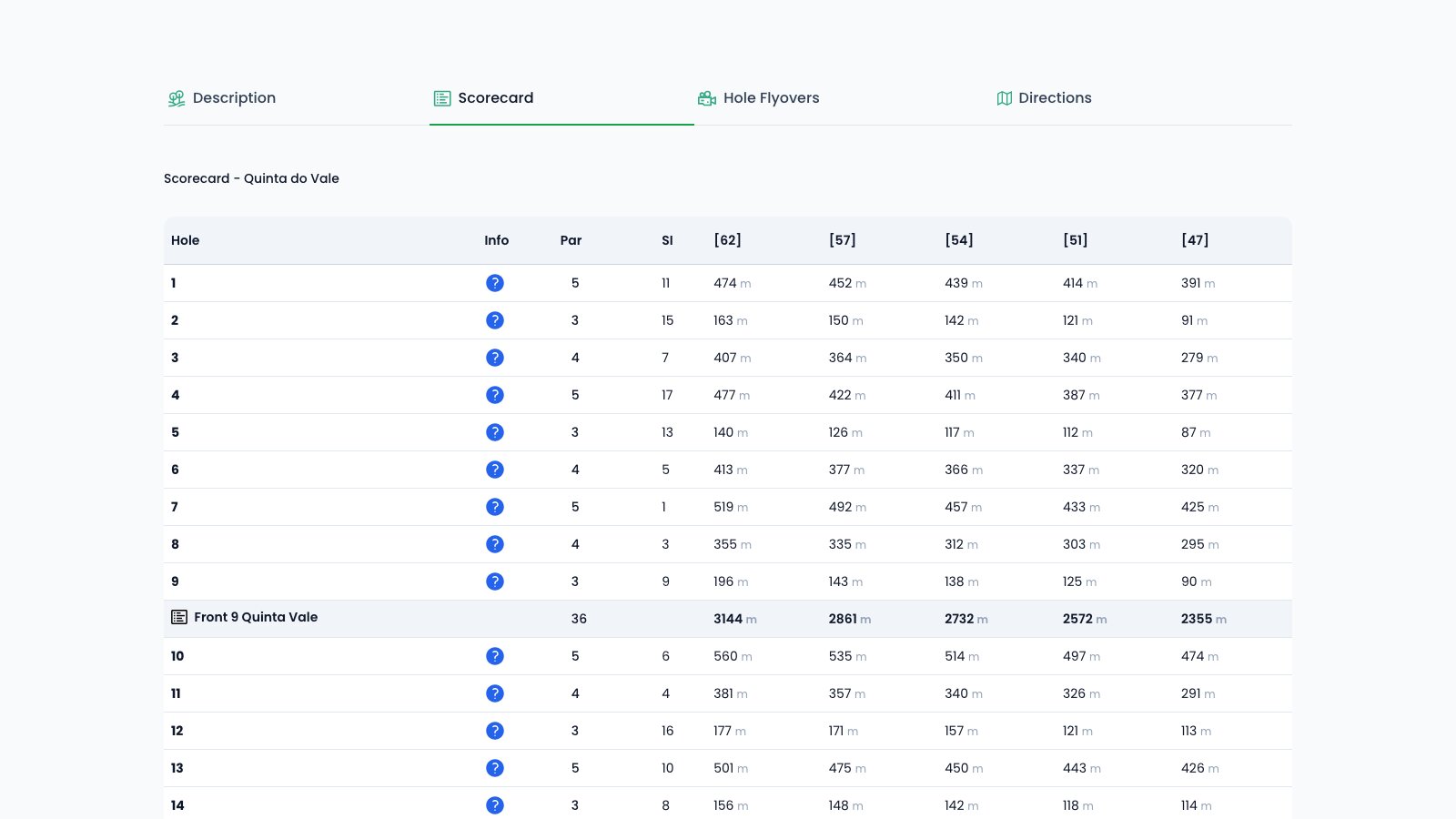Click the 519 m distance on hole 7
1456x819 pixels.
pos(731,507)
